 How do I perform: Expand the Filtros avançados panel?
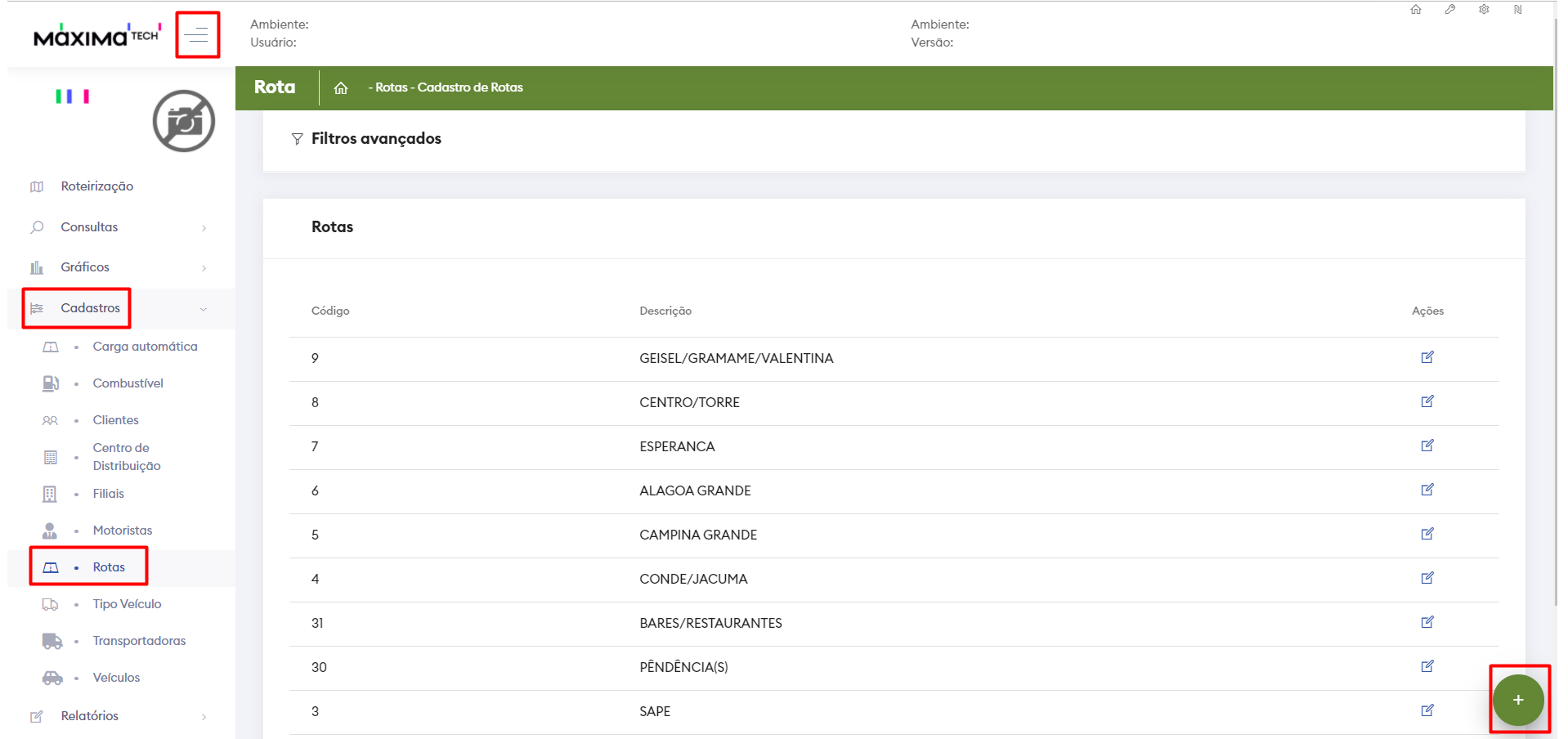tap(375, 139)
